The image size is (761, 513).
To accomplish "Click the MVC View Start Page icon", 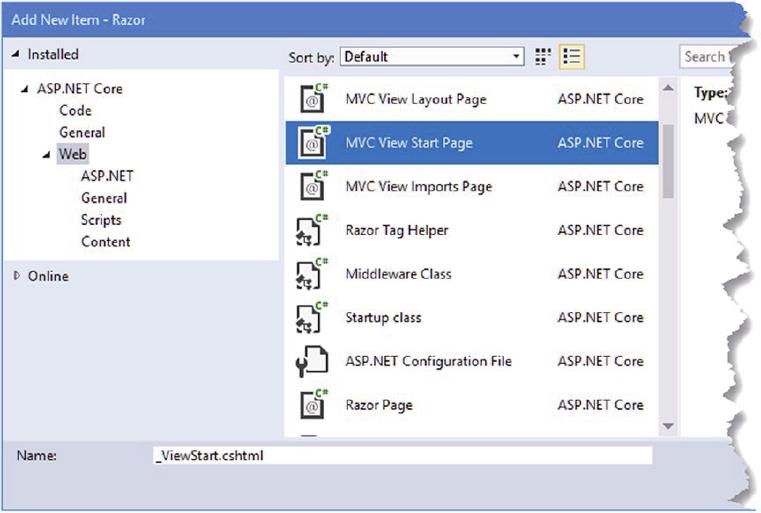I will point(314,143).
